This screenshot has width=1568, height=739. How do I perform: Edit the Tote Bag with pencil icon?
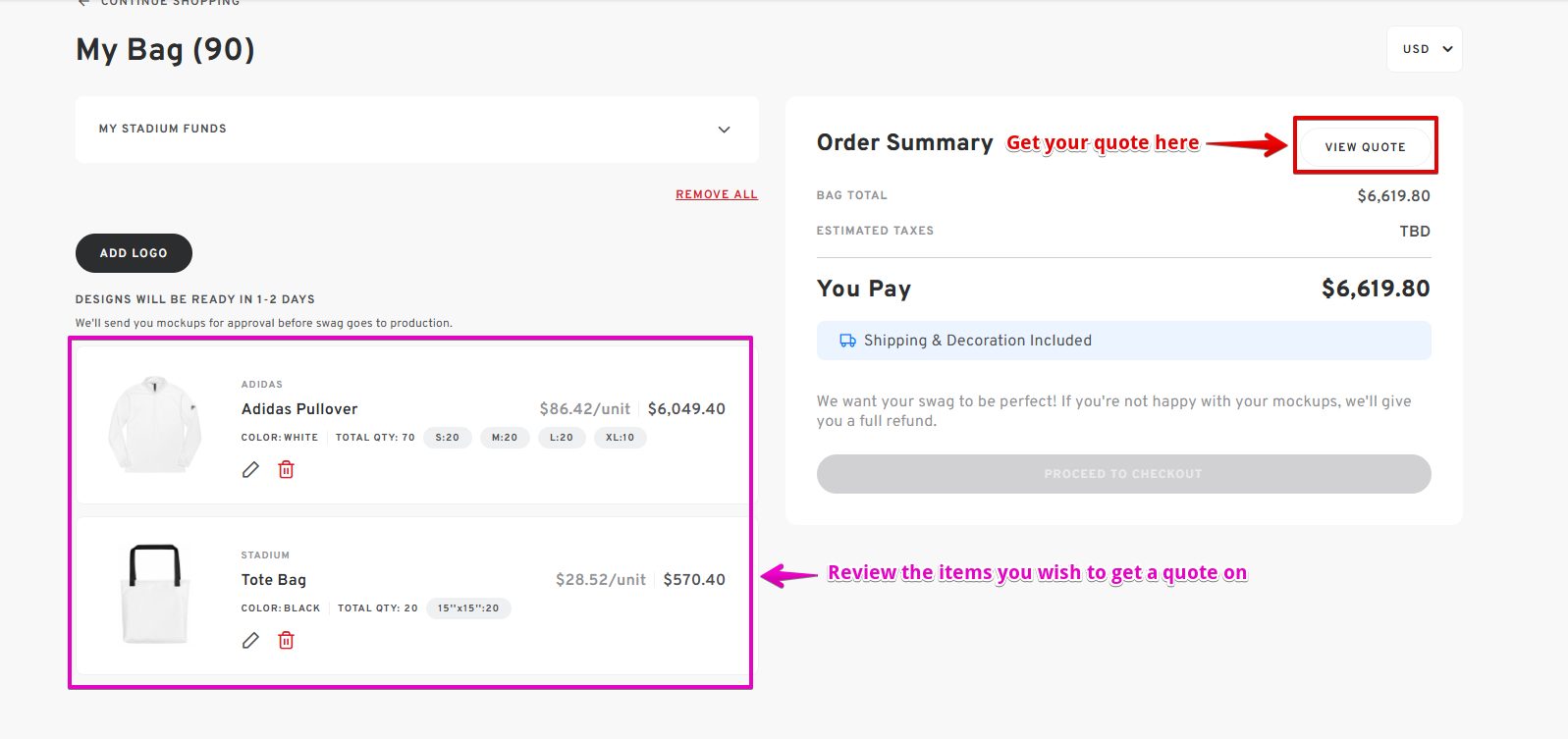pos(250,641)
